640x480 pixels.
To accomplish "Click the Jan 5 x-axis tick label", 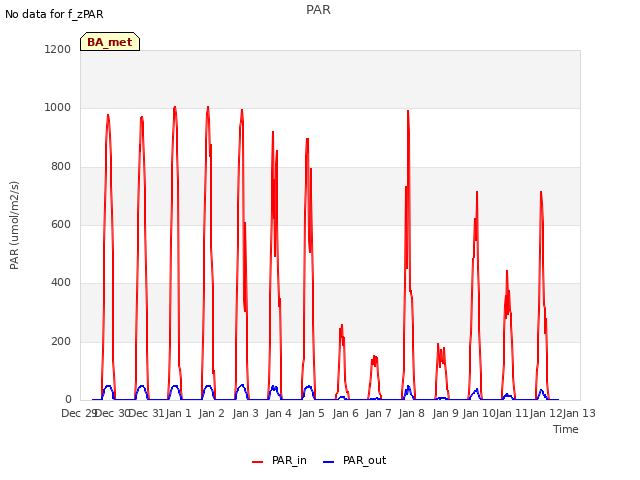I will [311, 413].
